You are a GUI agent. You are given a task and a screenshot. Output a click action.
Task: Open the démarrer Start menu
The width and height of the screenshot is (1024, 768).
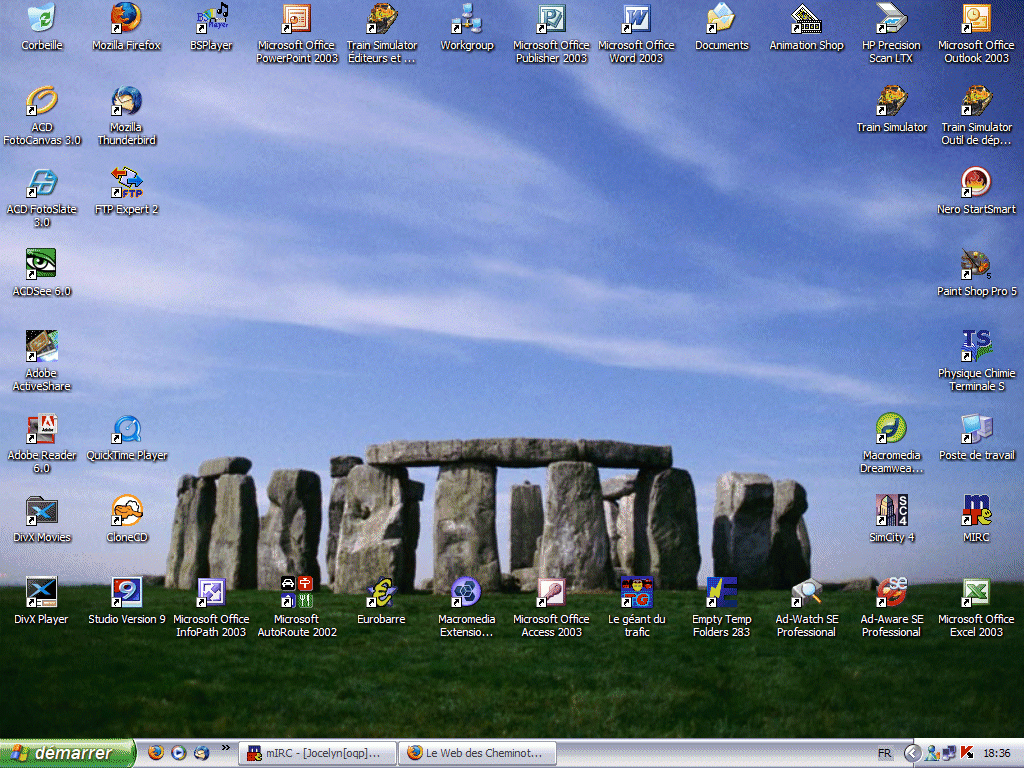(67, 753)
